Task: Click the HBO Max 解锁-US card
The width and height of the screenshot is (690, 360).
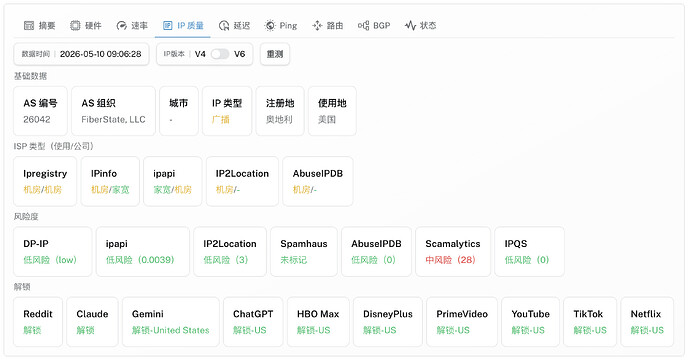Action: pyautogui.click(x=318, y=322)
